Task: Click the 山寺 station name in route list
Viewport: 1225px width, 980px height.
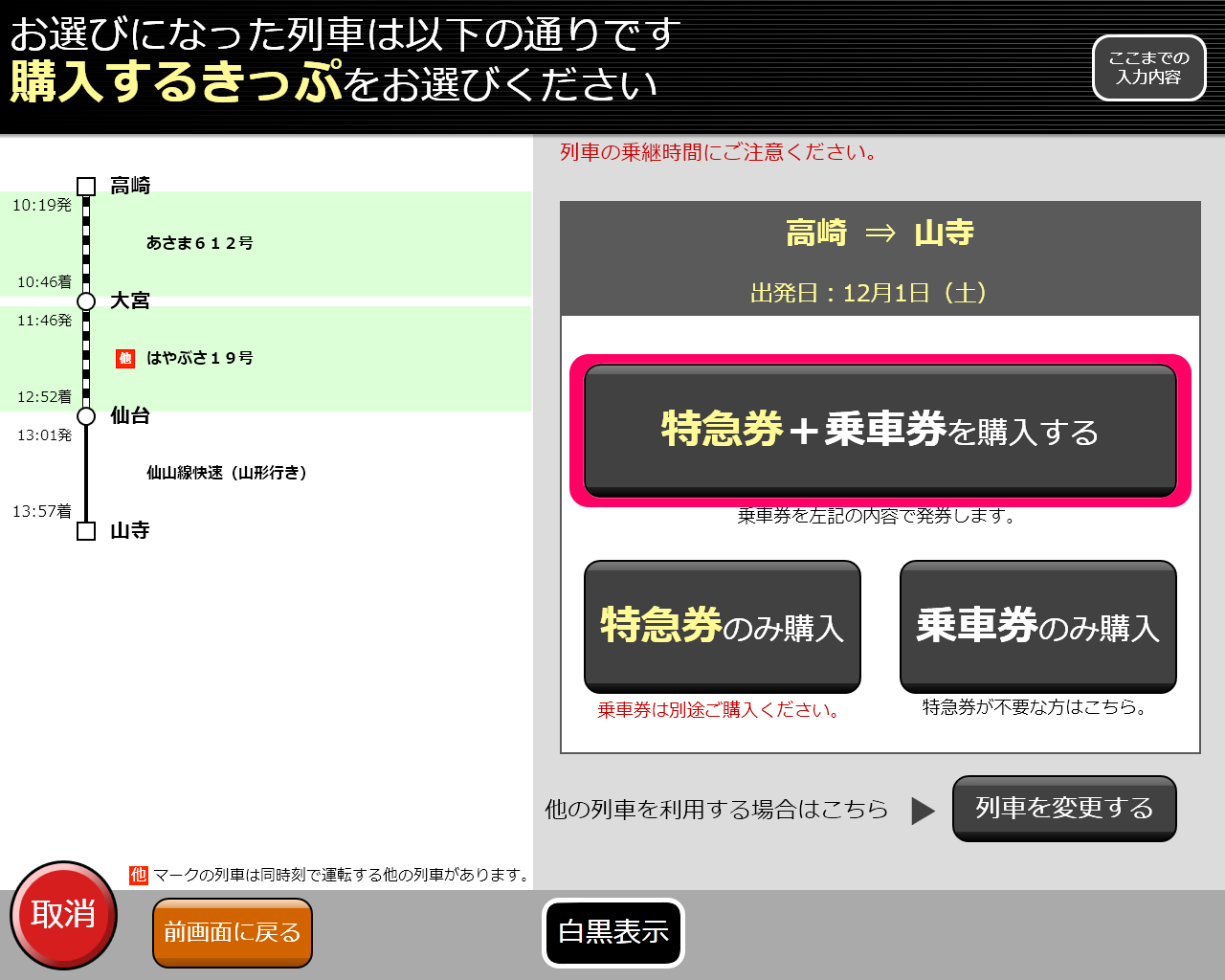Action: pos(130,530)
